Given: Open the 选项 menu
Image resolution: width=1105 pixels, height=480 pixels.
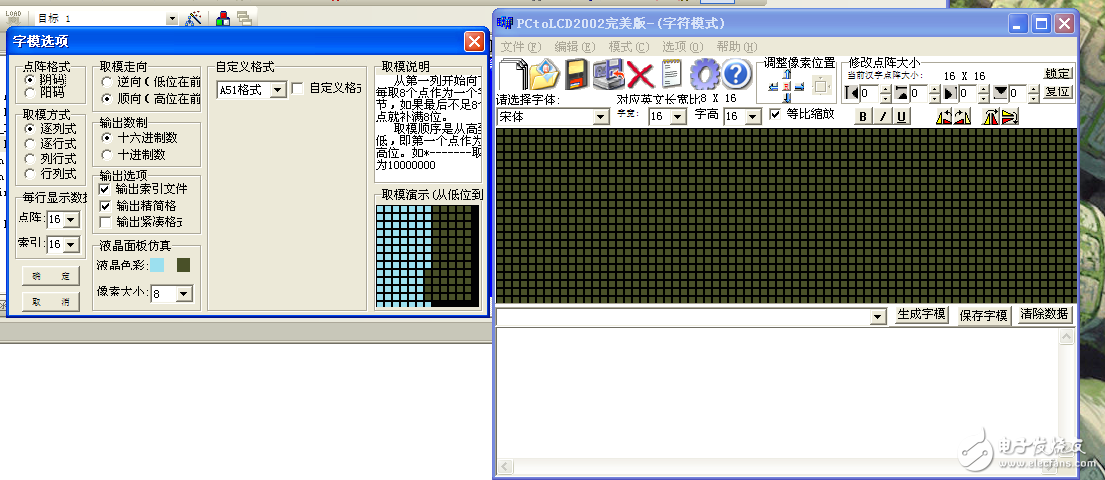Looking at the screenshot, I should [683, 47].
